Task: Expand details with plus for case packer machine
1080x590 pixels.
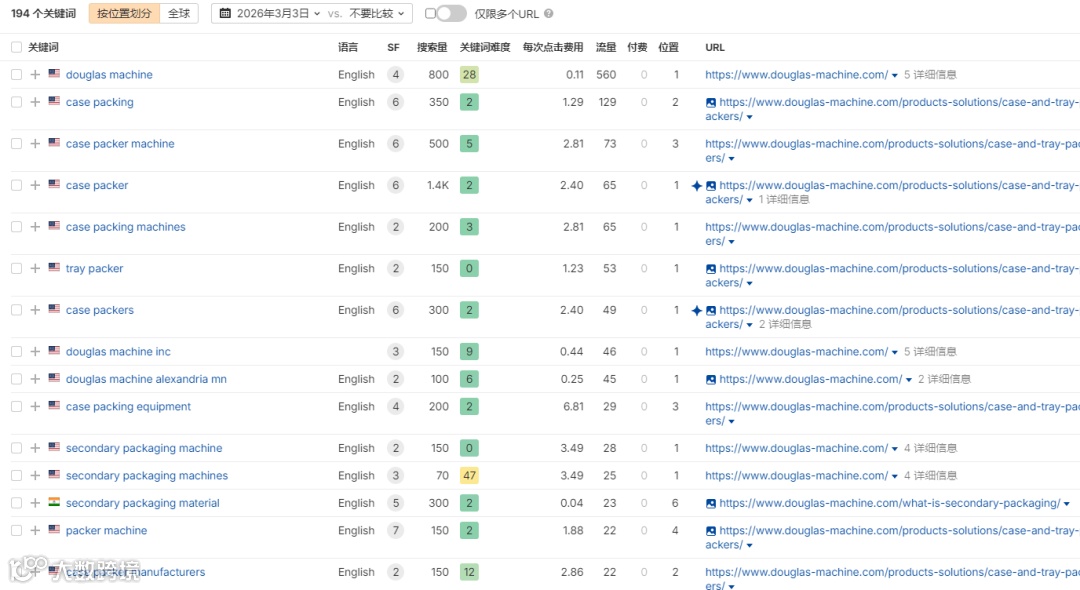Action: click(x=35, y=143)
